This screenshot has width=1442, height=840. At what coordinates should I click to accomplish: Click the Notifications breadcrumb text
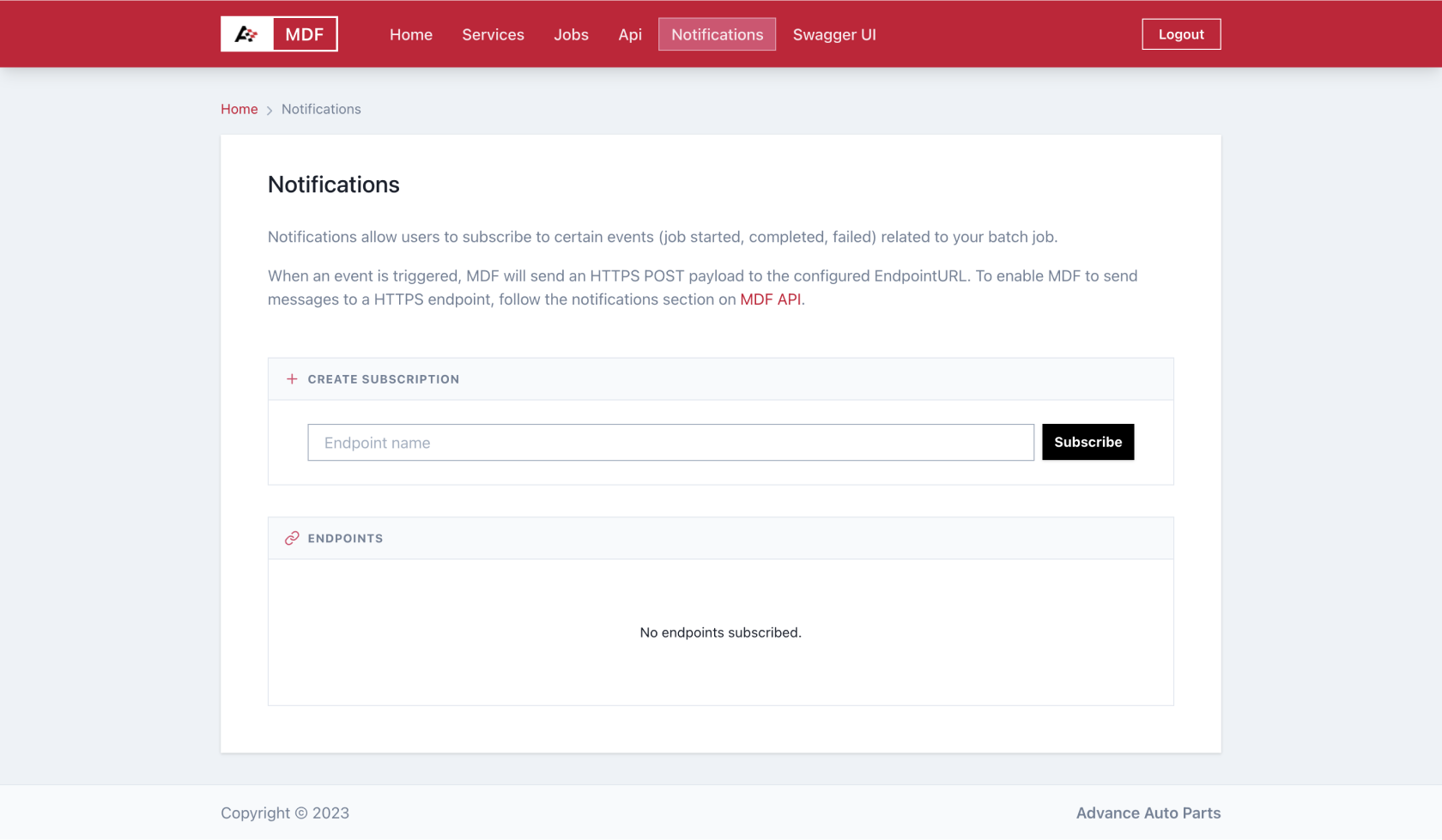tap(321, 109)
